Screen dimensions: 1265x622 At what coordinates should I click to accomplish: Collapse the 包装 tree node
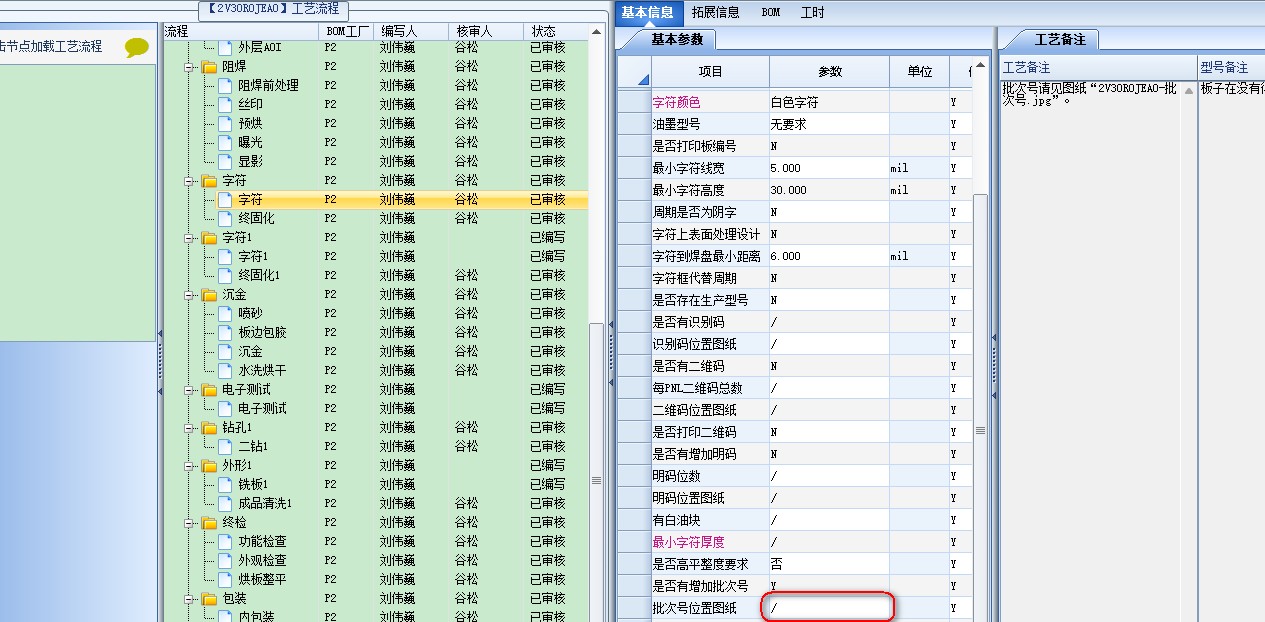tap(189, 599)
